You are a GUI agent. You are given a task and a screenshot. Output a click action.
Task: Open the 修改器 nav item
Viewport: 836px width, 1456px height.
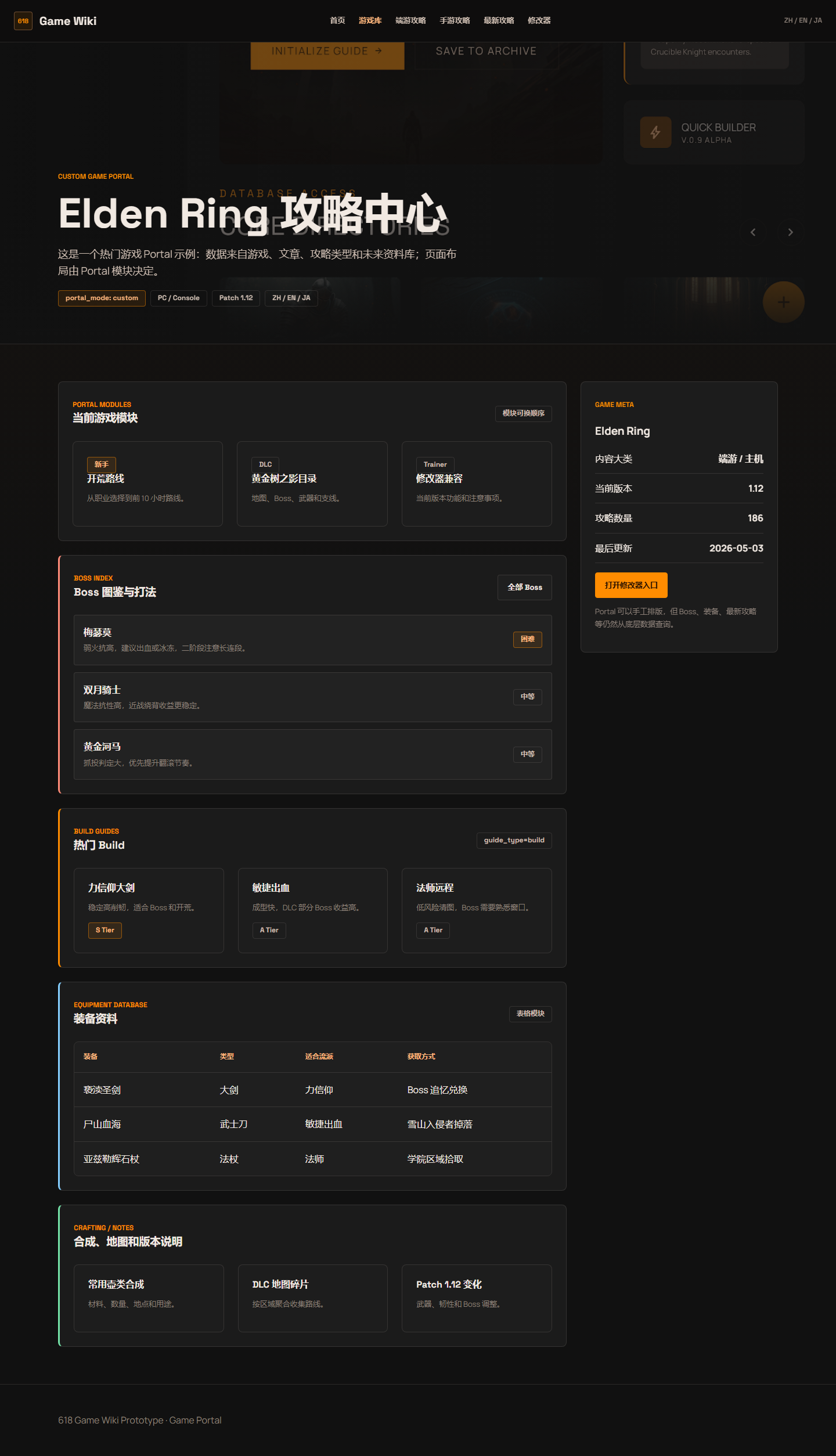(x=539, y=21)
